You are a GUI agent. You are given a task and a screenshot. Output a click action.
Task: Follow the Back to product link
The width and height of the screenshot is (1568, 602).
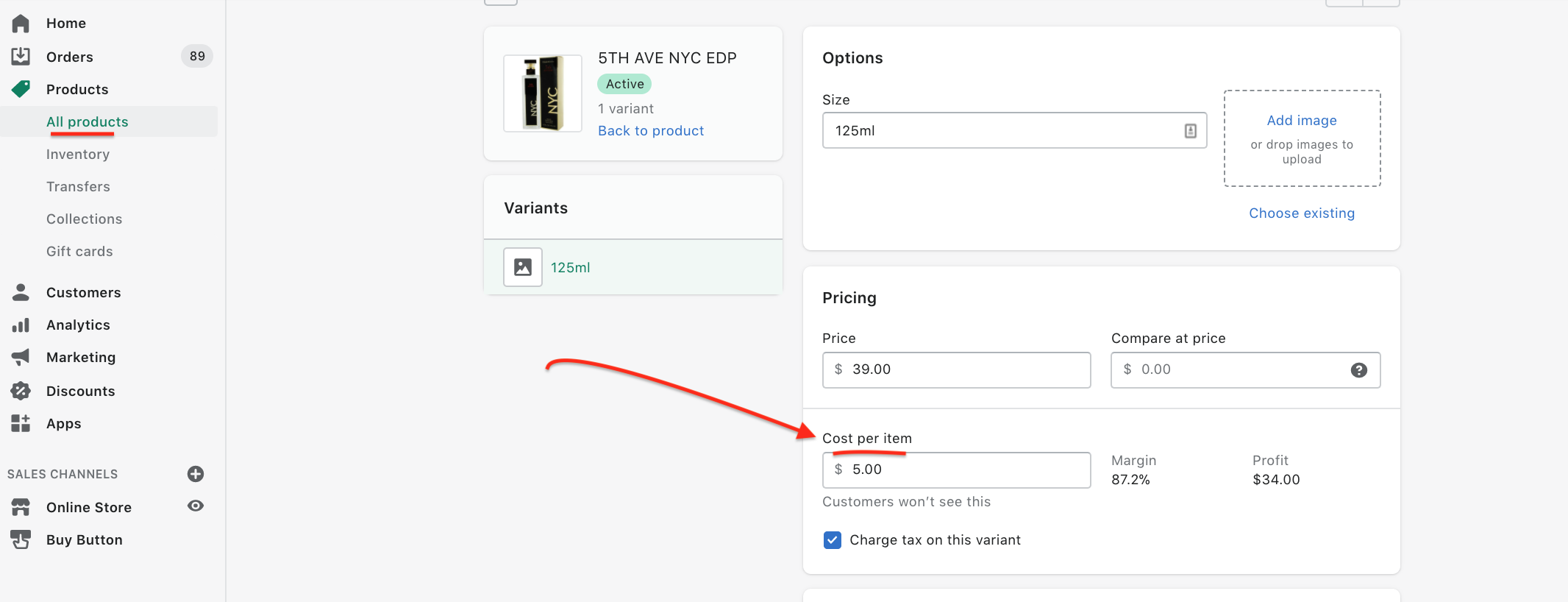[651, 131]
